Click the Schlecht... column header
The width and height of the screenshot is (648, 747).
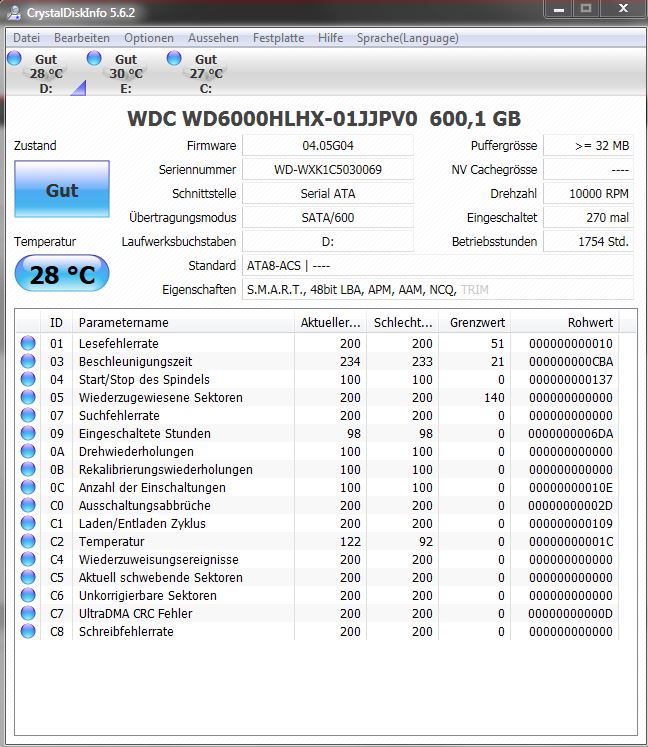coord(403,323)
